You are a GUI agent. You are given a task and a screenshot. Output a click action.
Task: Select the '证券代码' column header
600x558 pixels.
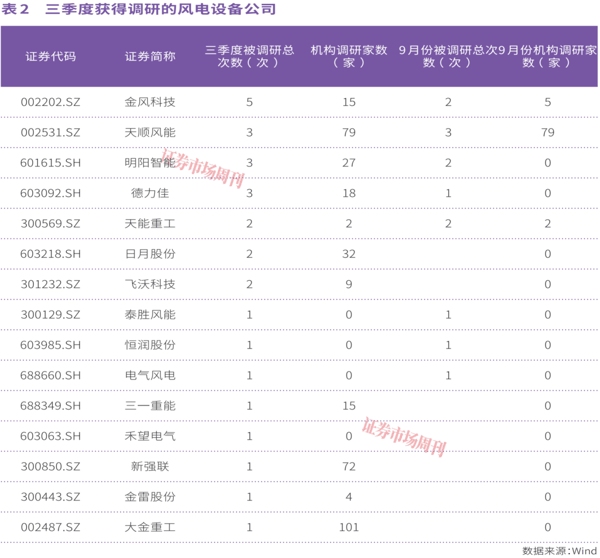pyautogui.click(x=51, y=57)
